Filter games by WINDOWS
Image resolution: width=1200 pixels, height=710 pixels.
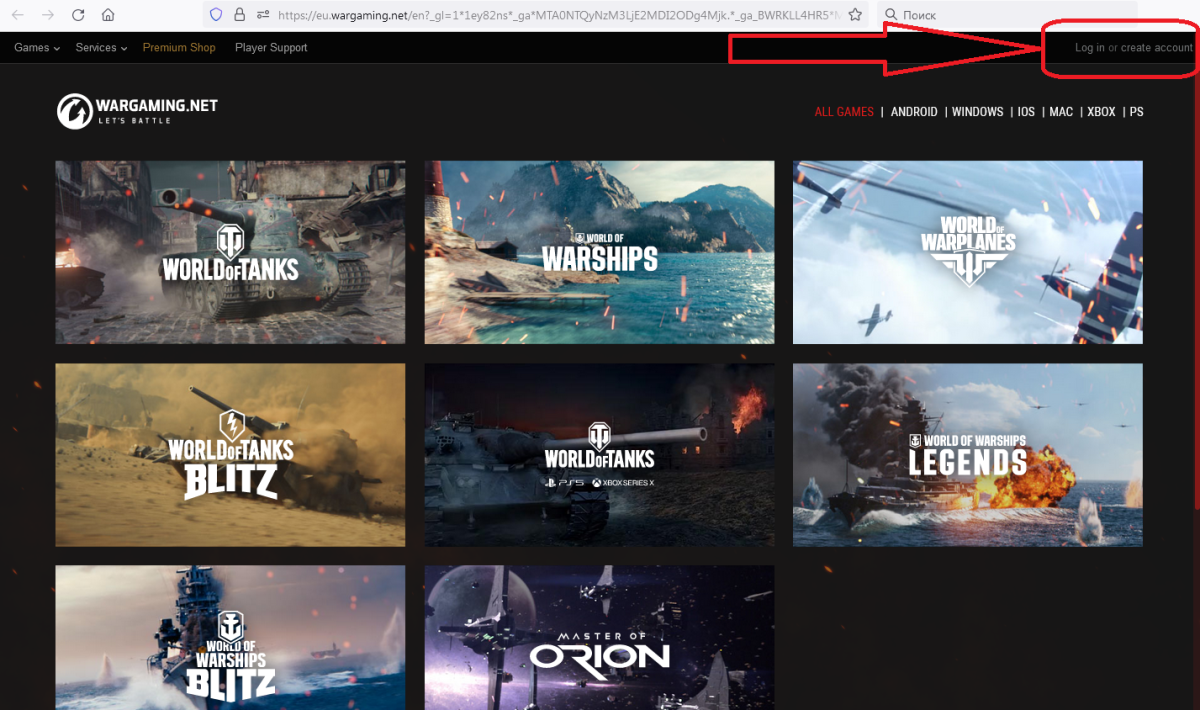[978, 112]
